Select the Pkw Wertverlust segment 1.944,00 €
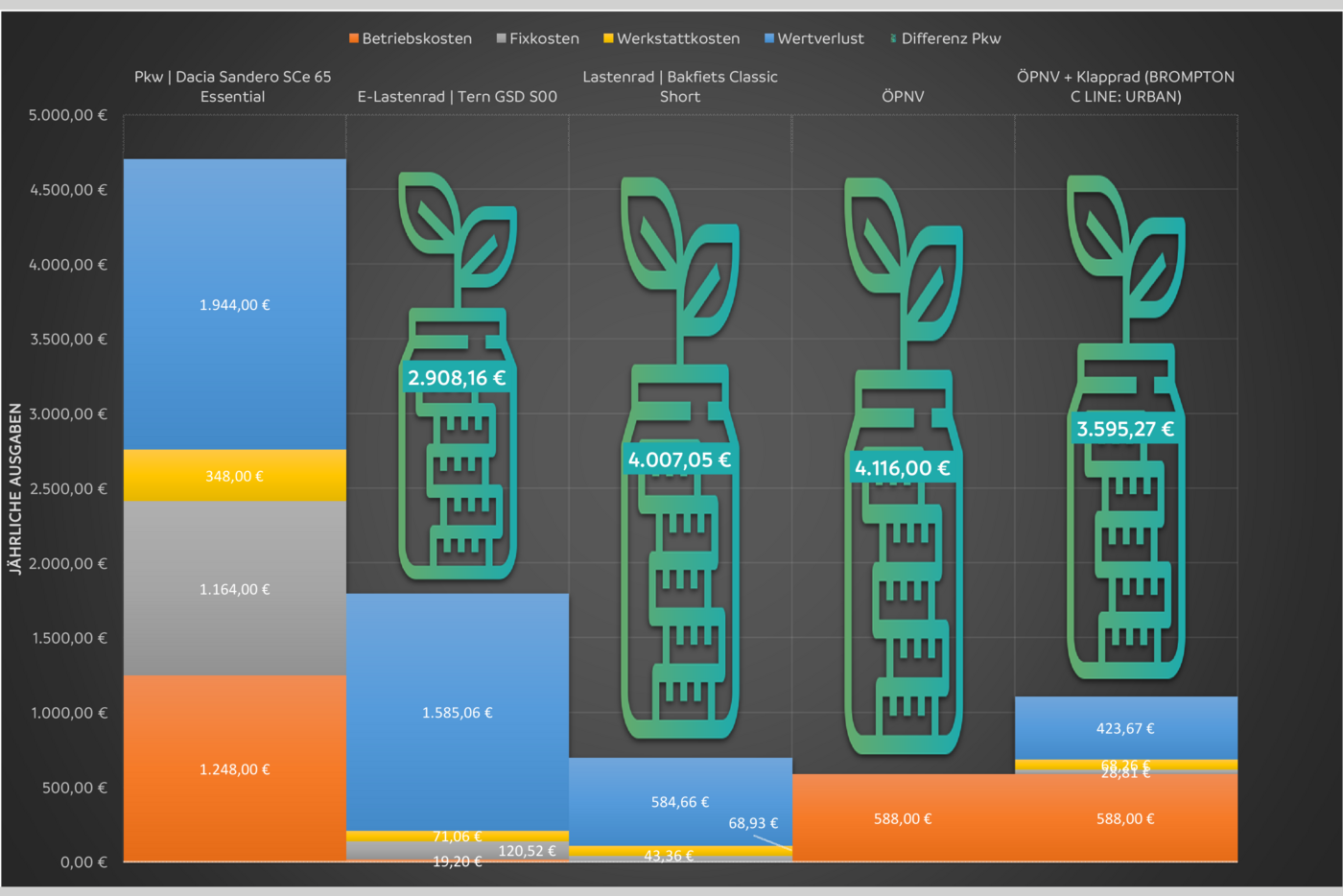The height and width of the screenshot is (896, 1343). pyautogui.click(x=235, y=304)
